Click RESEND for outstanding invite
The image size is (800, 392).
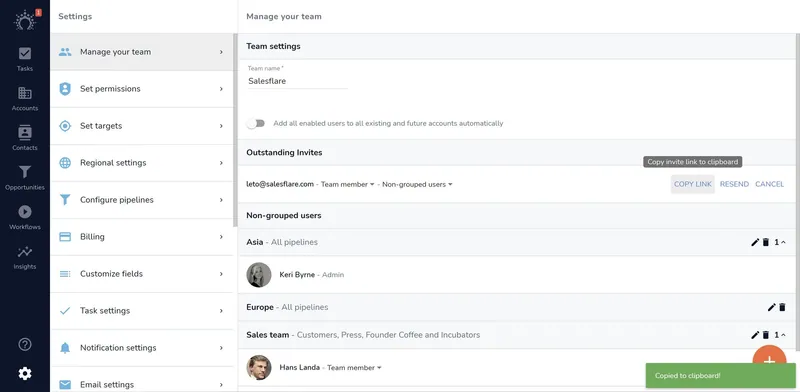[734, 184]
